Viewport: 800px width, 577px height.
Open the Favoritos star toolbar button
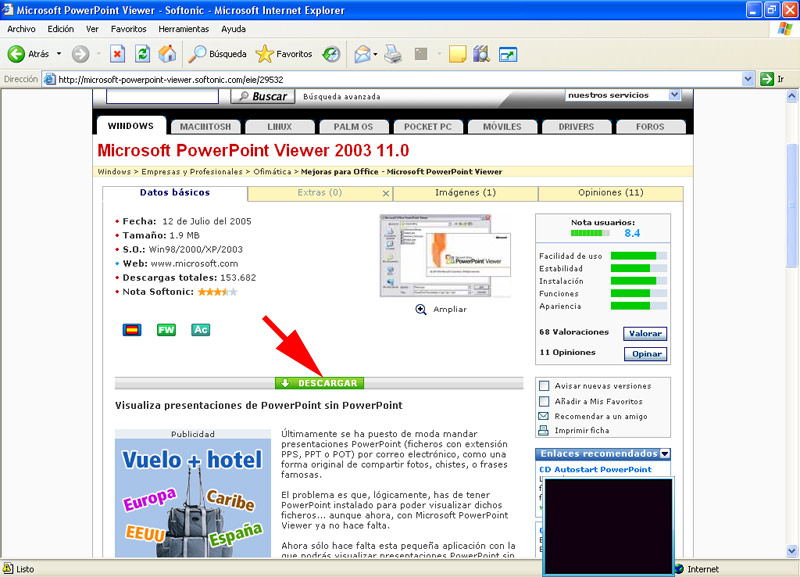[x=284, y=54]
